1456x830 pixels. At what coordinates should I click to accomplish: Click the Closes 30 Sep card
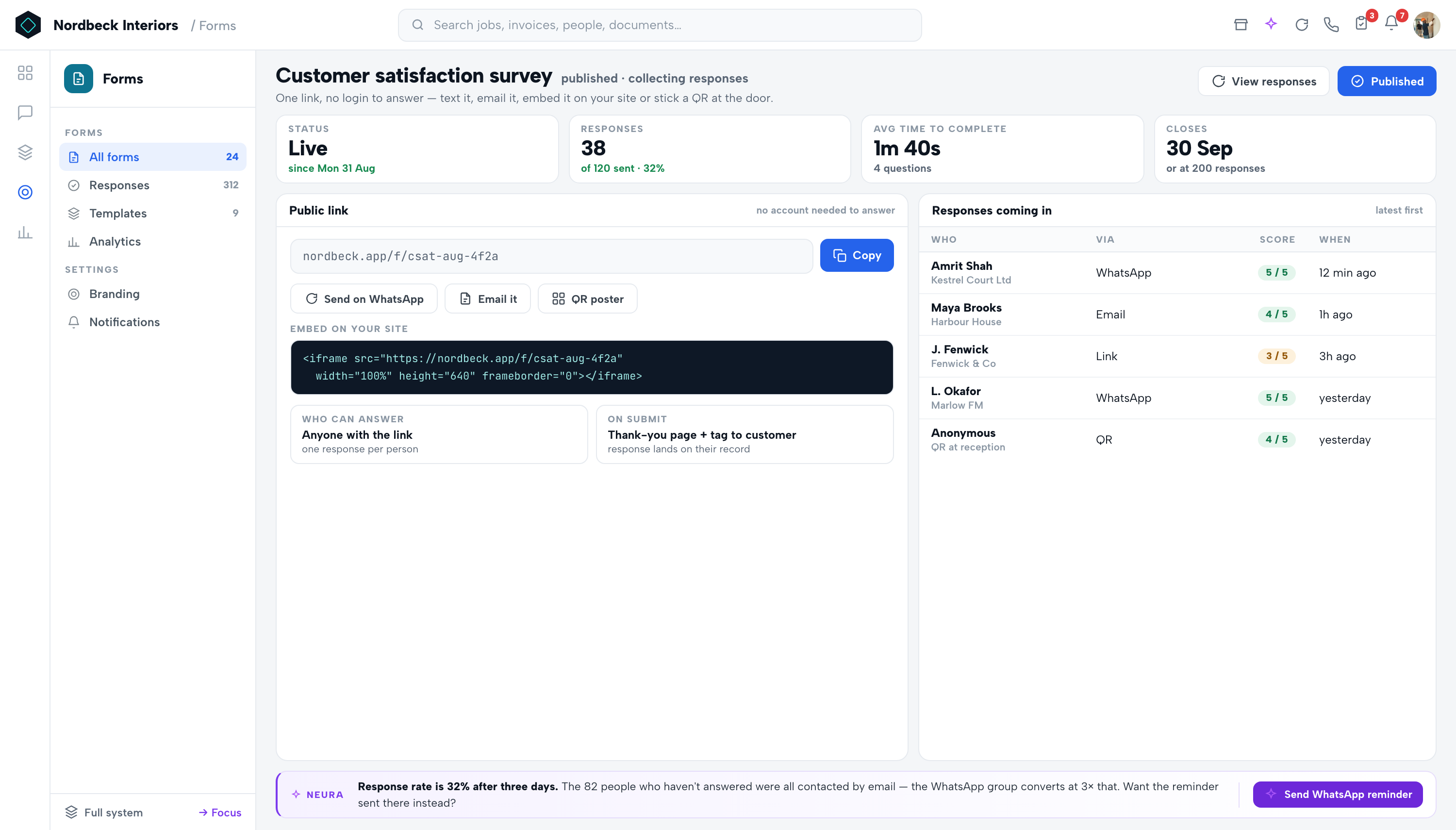[x=1295, y=149]
